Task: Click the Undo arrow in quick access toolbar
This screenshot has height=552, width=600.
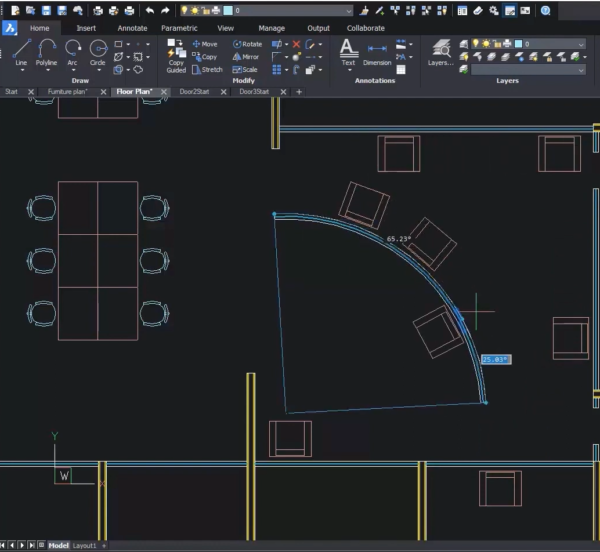Action: (x=149, y=10)
